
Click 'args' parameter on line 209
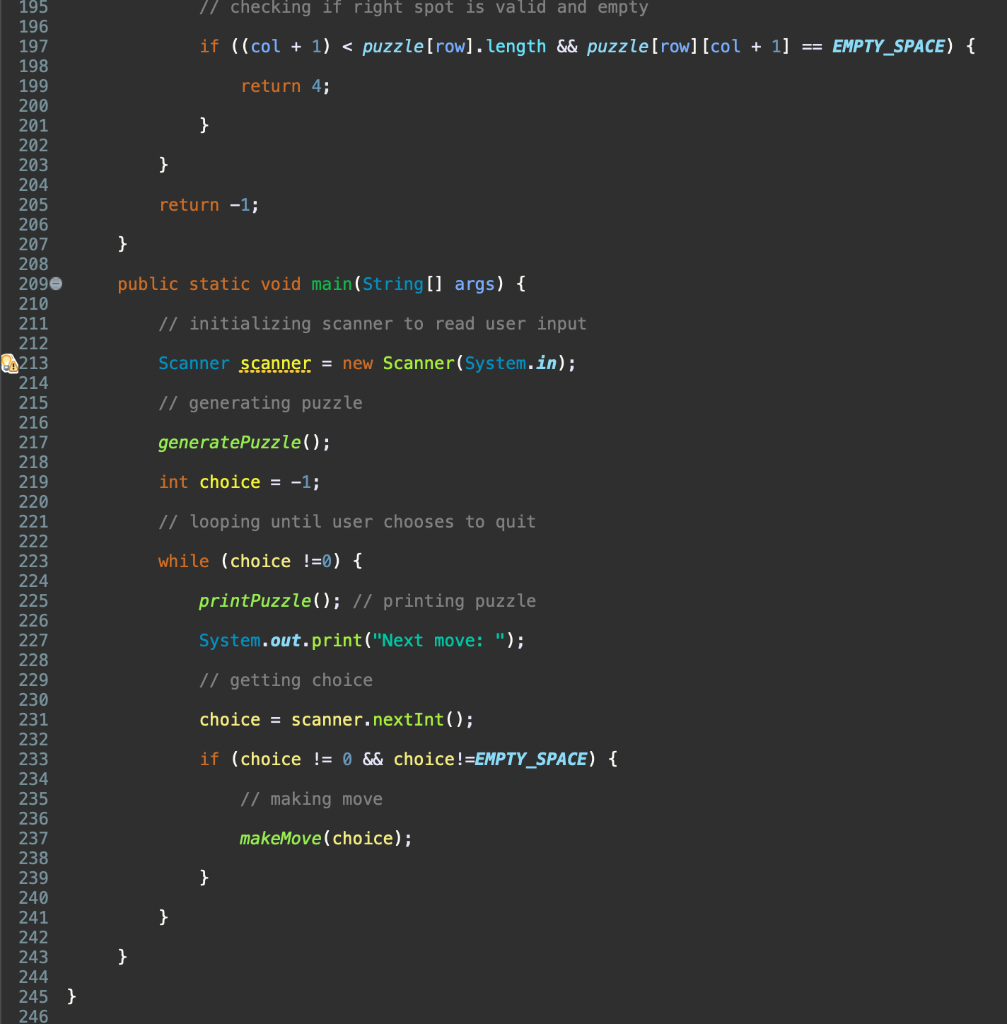tap(475, 284)
